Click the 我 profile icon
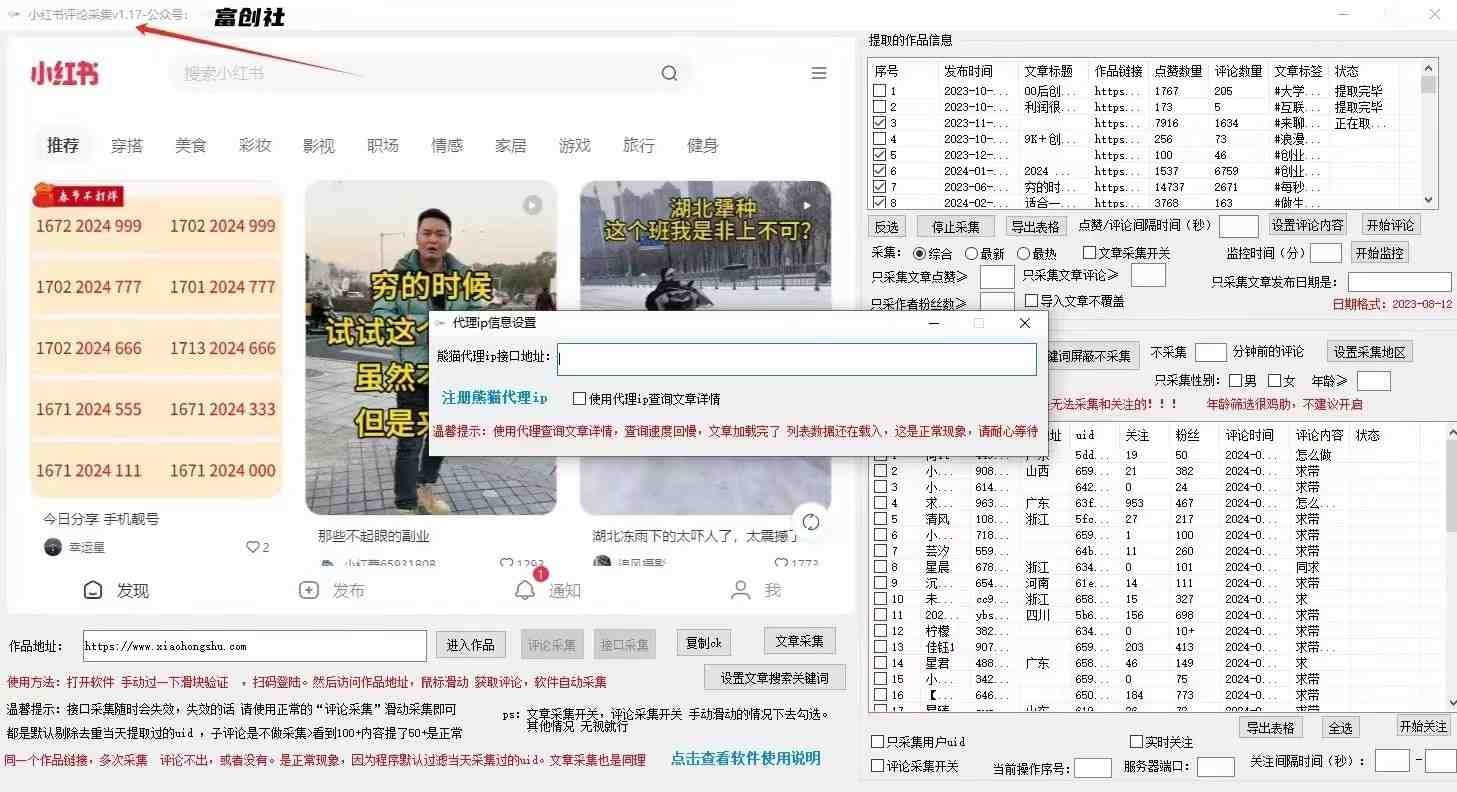Screen dimensions: 1457x792 coord(738,590)
